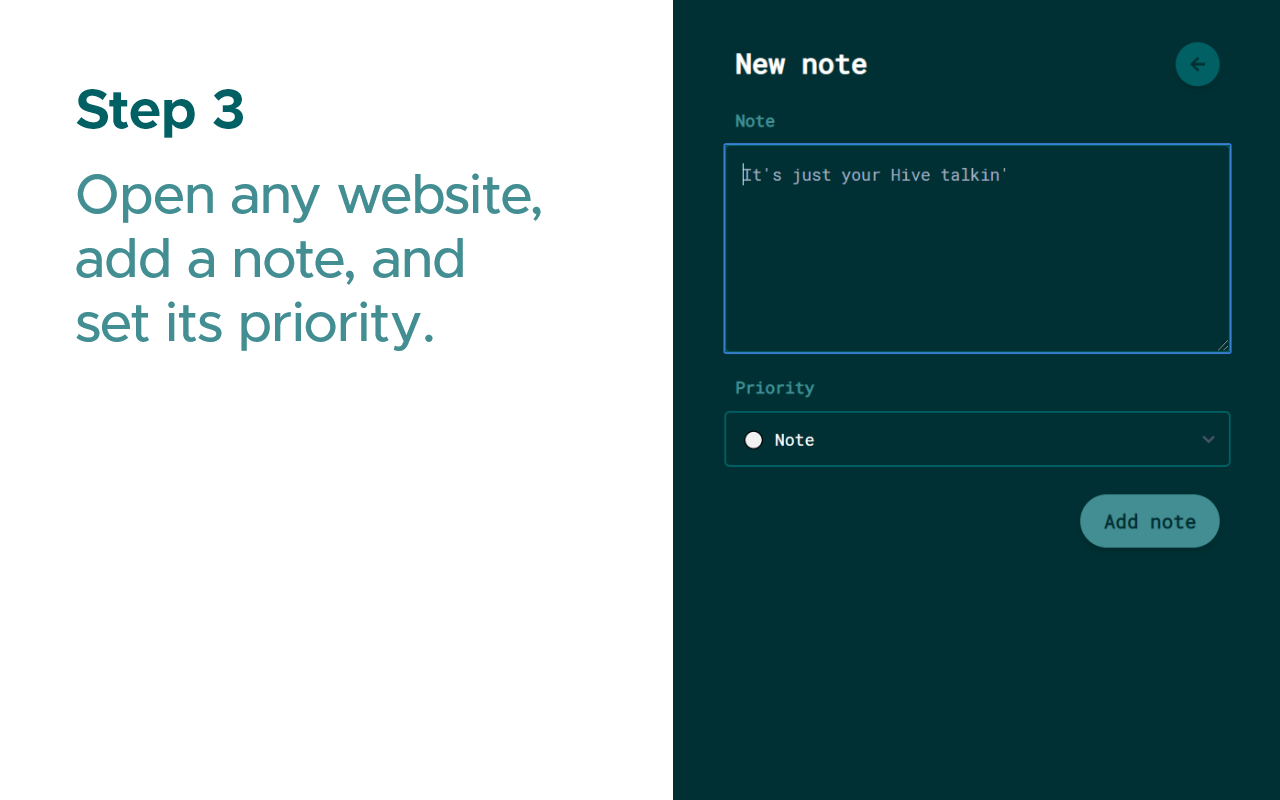Screen dimensions: 1280x800
Task: Click the chevron on the Priority selector
Action: pyautogui.click(x=1208, y=439)
